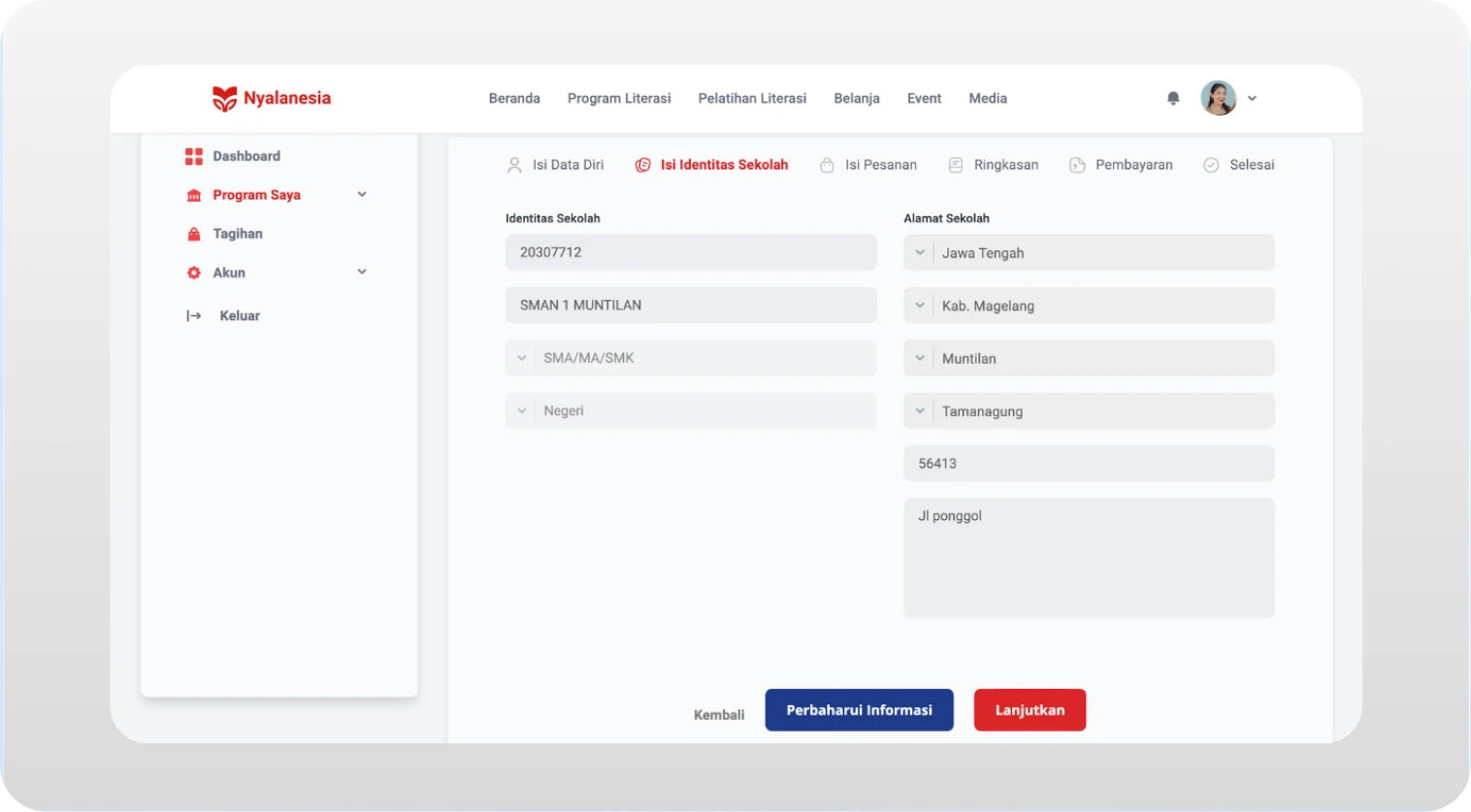Viewport: 1471px width, 812px height.
Task: Click the Perbaharui Informasi button
Action: pyautogui.click(x=859, y=710)
